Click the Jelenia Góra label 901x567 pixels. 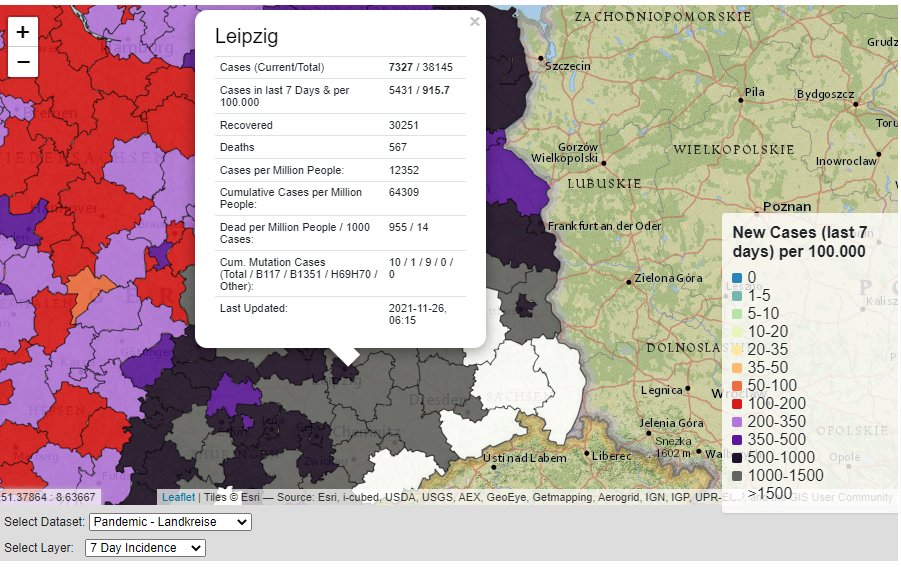pos(671,423)
